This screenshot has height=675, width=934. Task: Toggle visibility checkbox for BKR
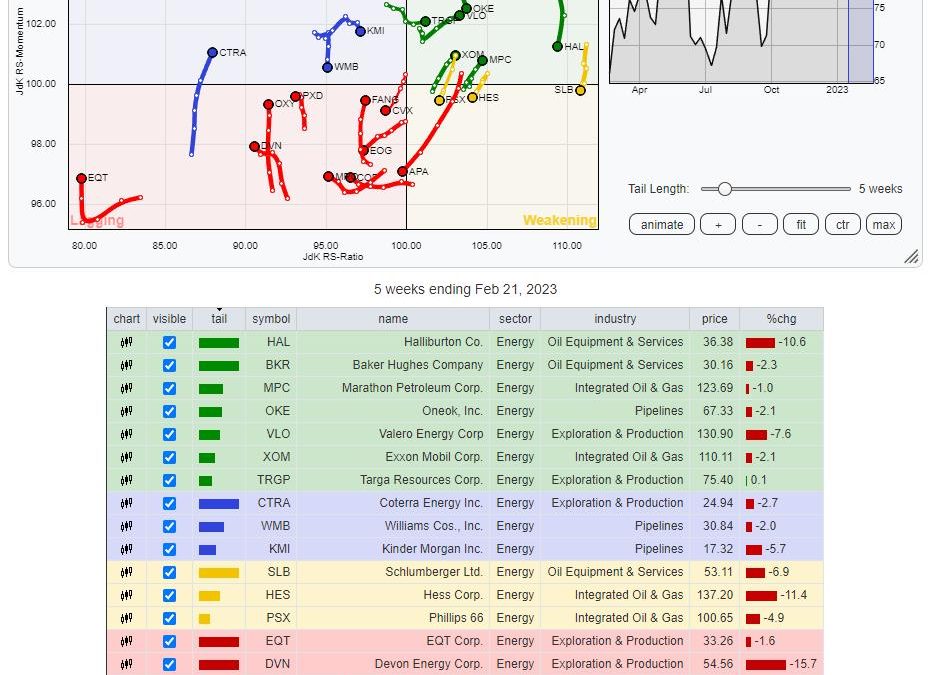pyautogui.click(x=169, y=365)
